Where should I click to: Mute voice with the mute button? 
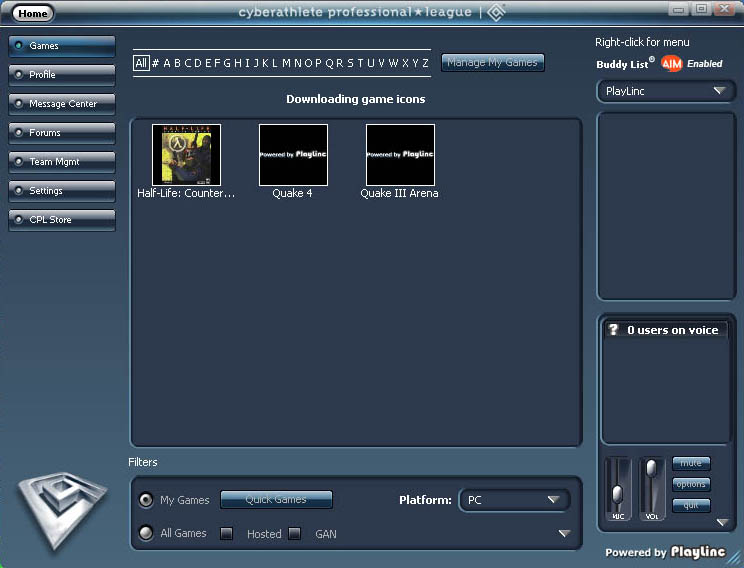[x=691, y=463]
